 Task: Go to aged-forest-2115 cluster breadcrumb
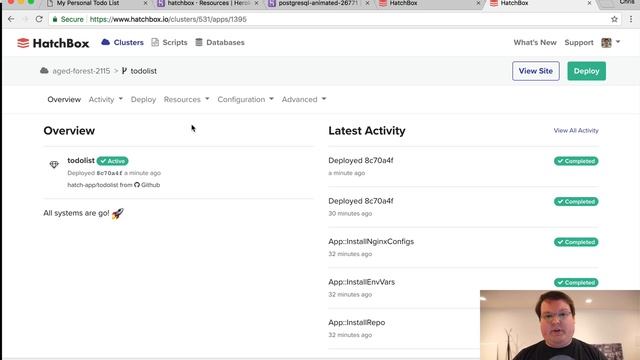(x=81, y=71)
